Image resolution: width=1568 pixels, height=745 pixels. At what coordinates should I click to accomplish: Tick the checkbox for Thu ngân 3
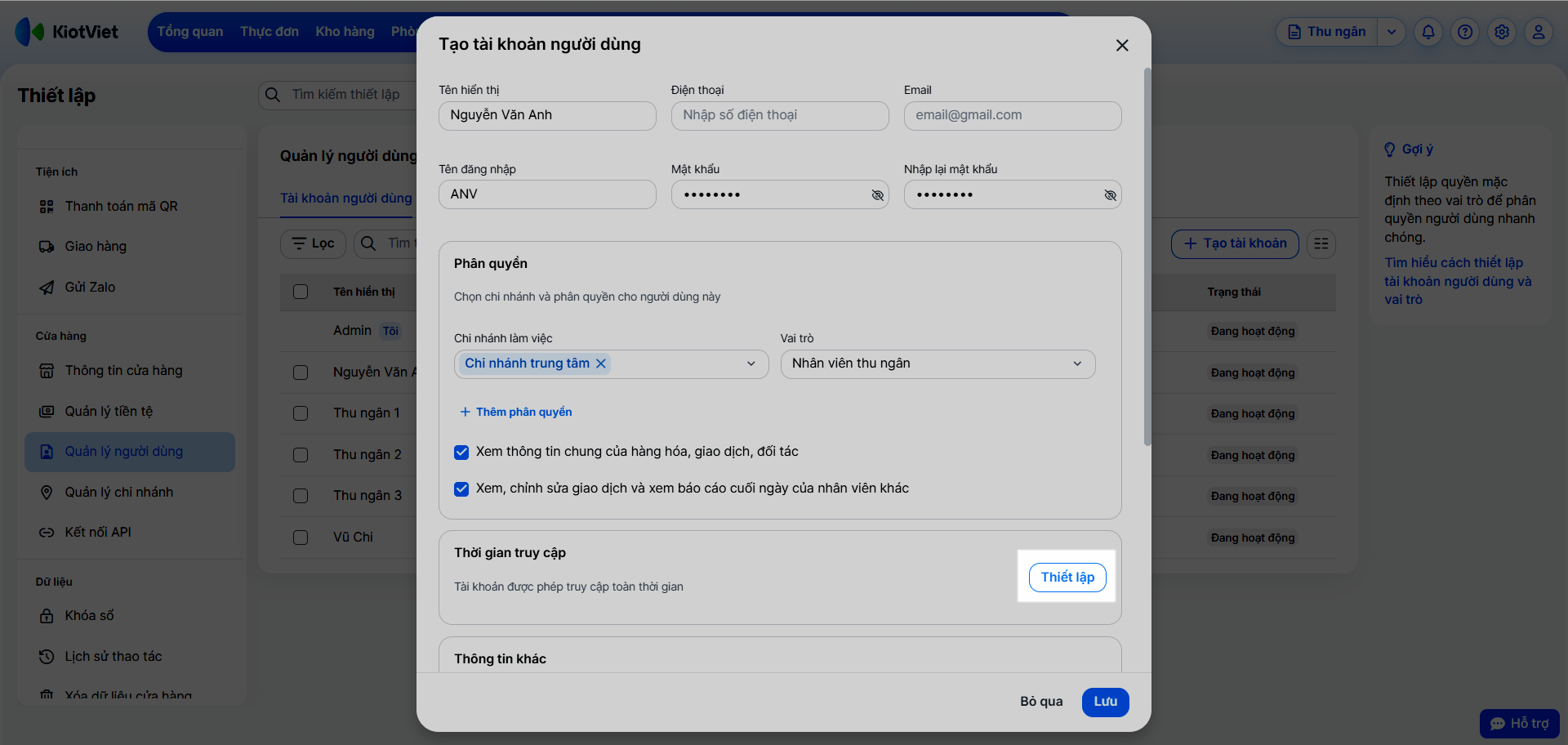[301, 496]
